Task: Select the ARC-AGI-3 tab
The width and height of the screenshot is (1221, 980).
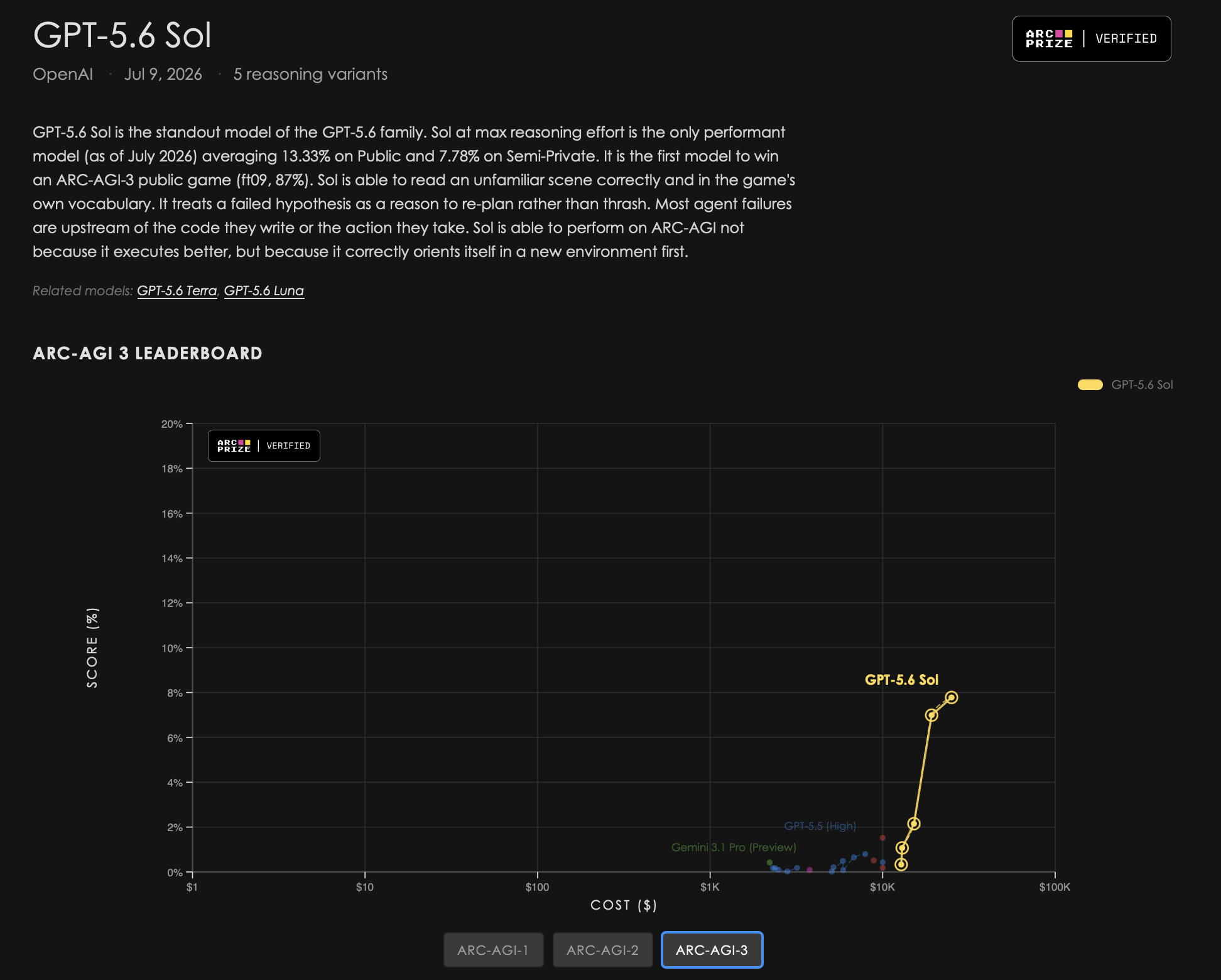Action: (x=712, y=950)
